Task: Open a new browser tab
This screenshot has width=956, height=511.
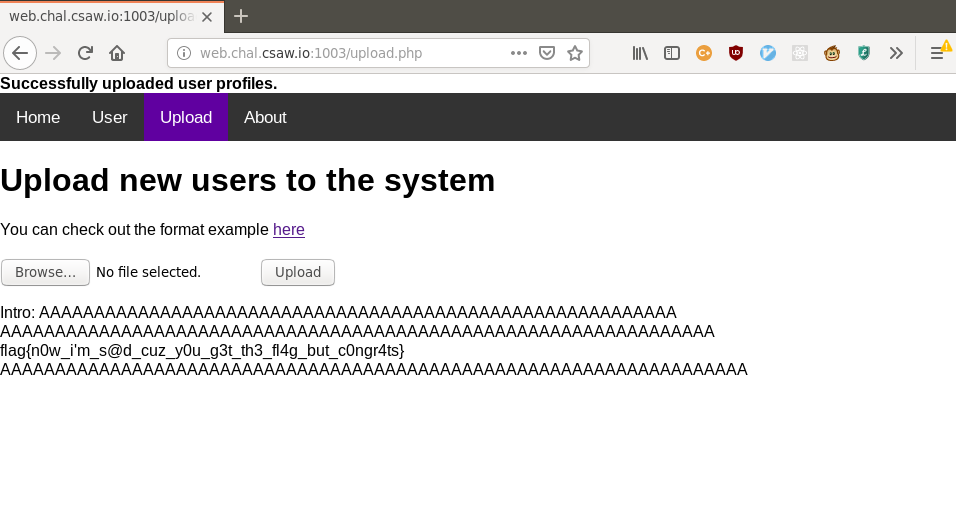Action: coord(241,16)
